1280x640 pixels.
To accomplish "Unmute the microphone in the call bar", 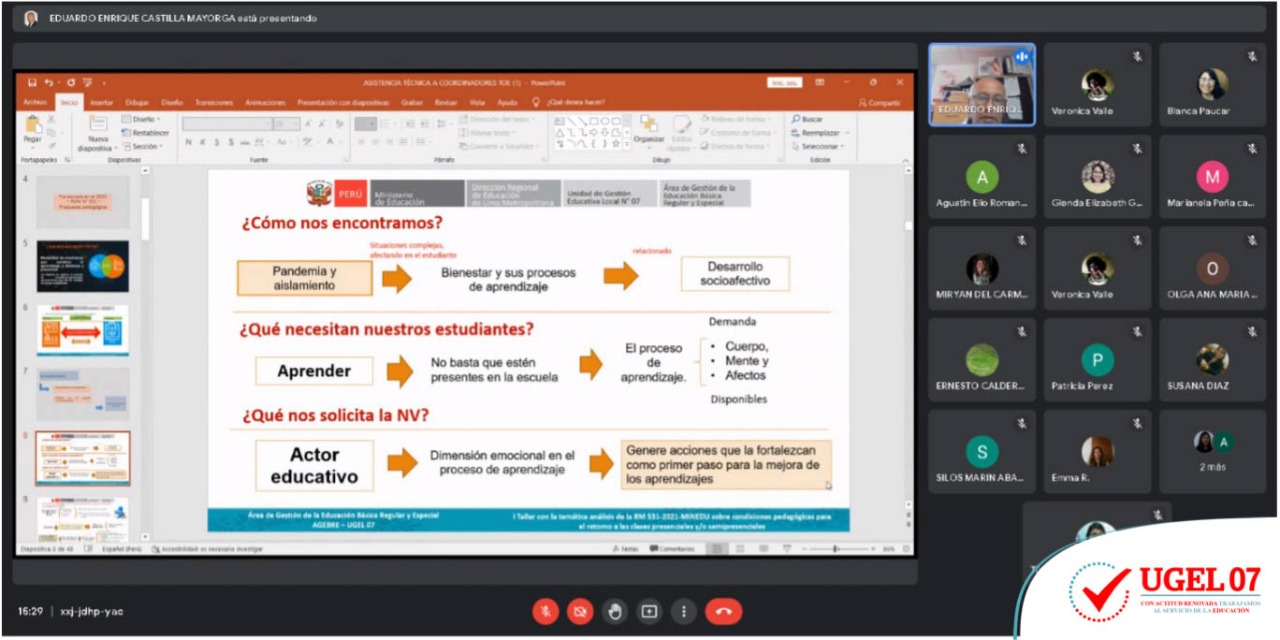I will [x=545, y=611].
